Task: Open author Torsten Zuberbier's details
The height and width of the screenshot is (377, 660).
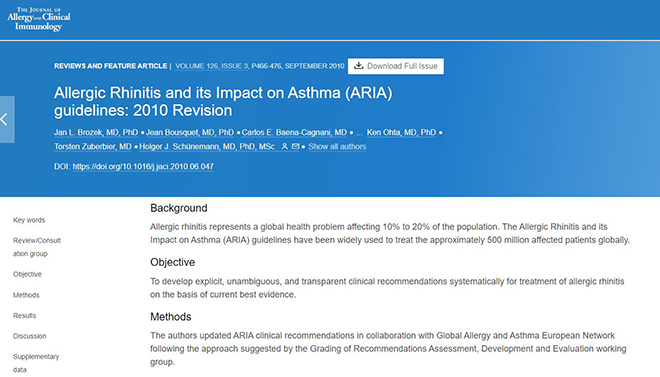Action: [93, 146]
